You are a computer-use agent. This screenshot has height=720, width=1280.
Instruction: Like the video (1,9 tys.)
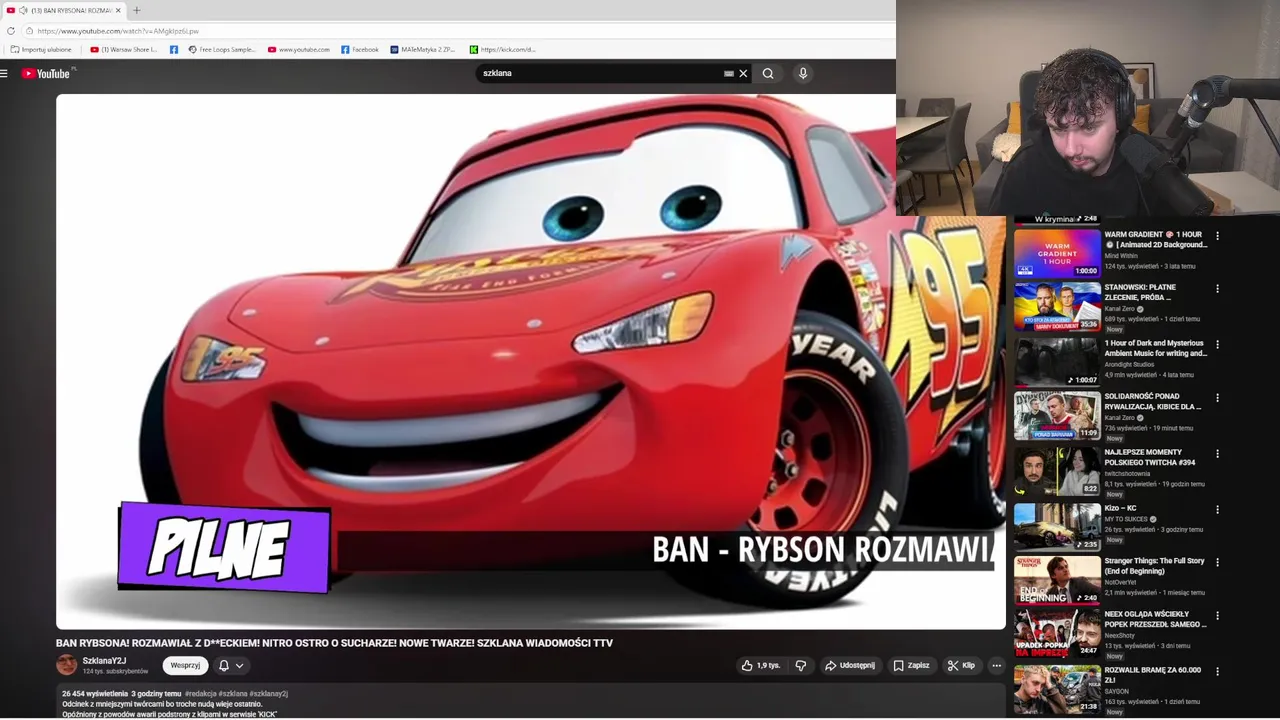pos(761,665)
